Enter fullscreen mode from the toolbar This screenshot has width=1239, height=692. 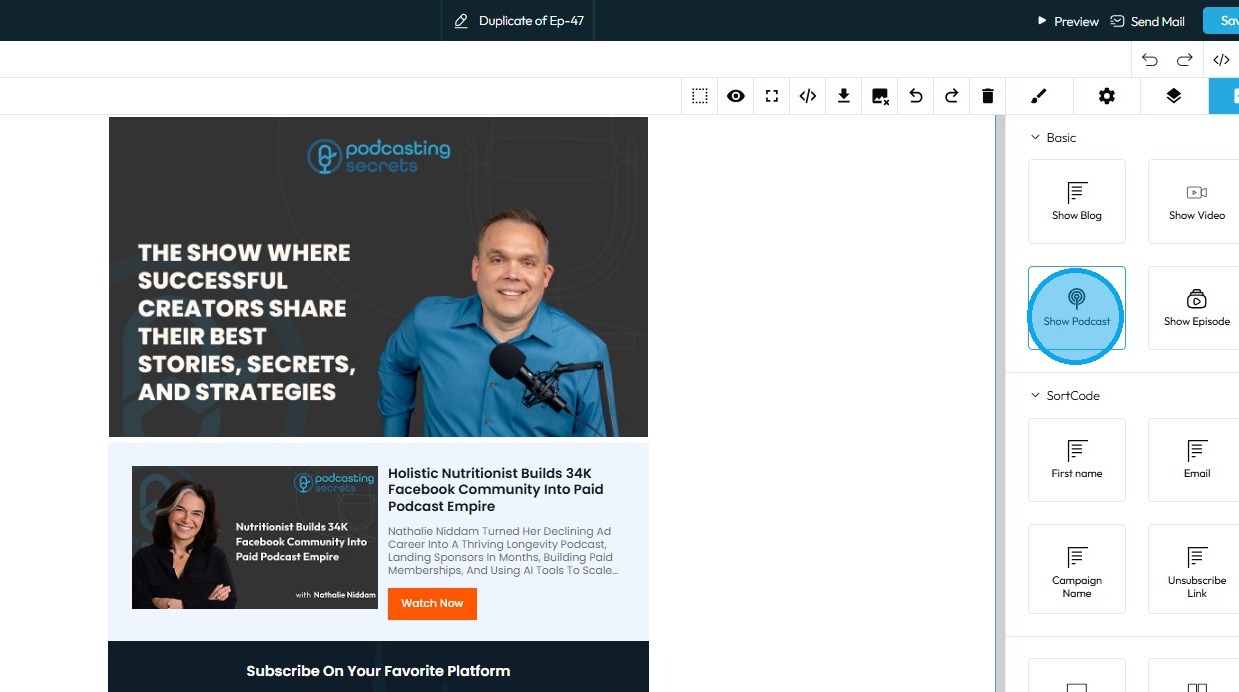tap(772, 96)
